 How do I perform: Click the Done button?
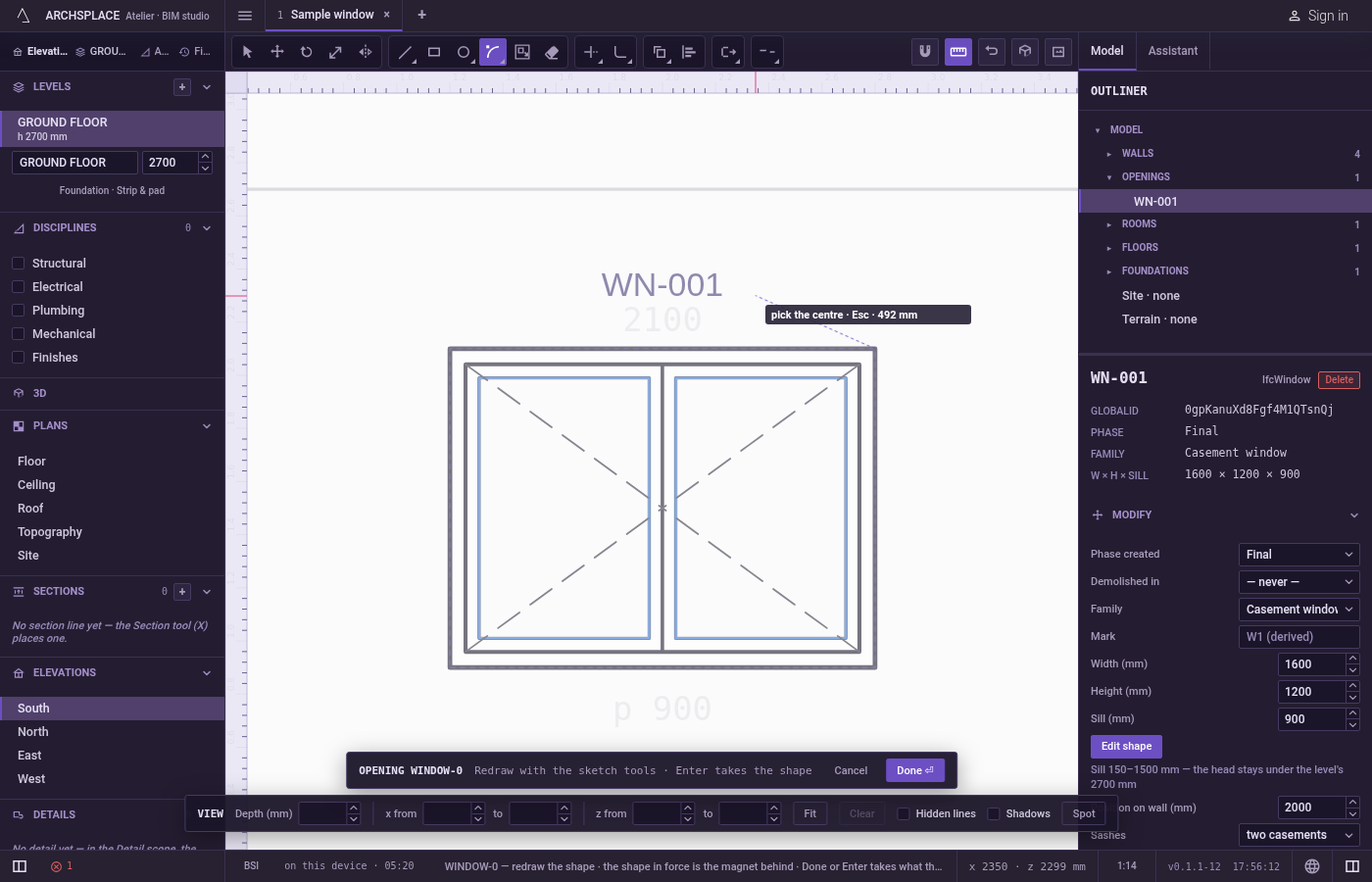point(915,770)
